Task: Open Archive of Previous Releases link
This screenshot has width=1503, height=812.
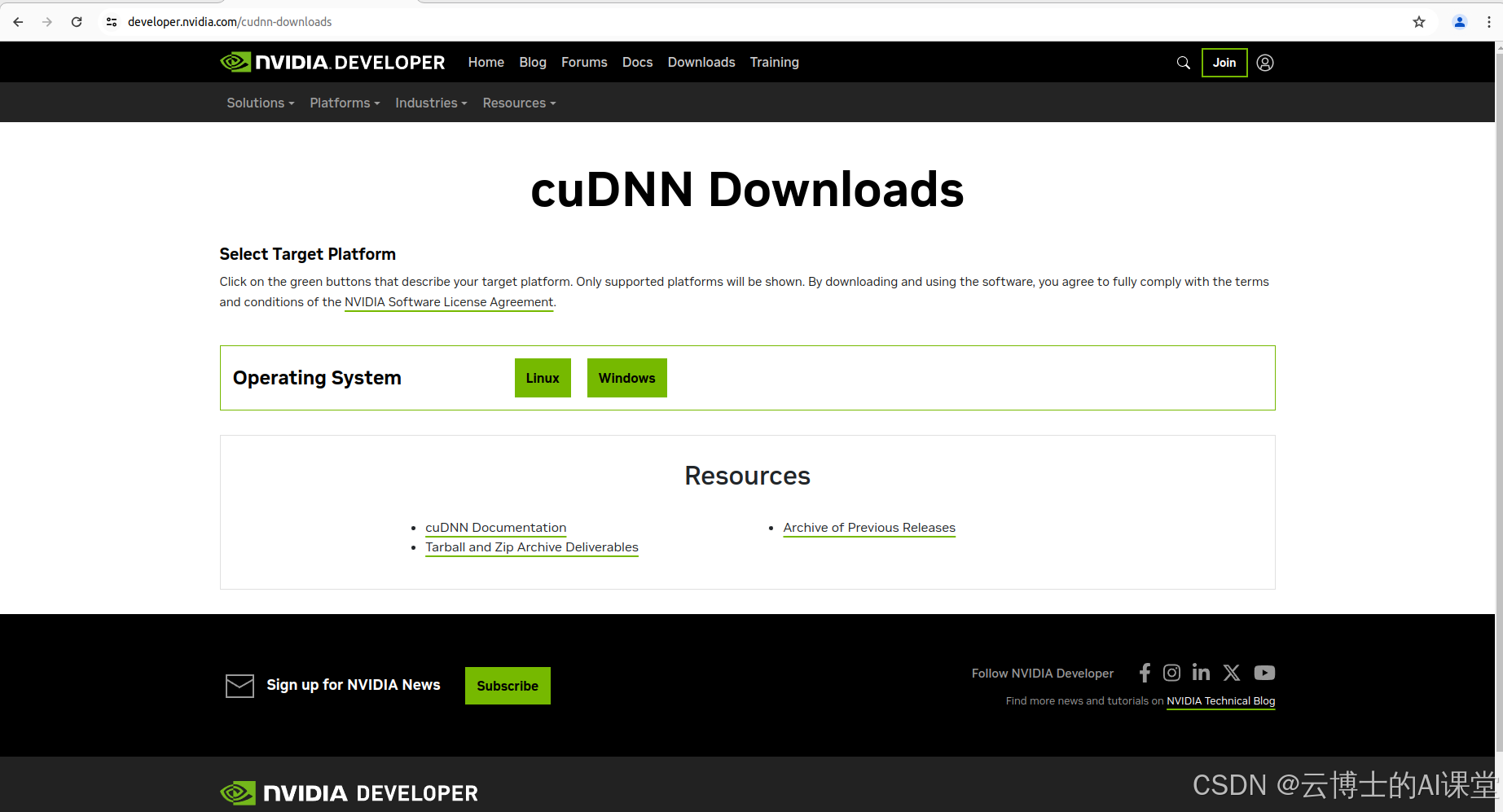Action: click(869, 528)
